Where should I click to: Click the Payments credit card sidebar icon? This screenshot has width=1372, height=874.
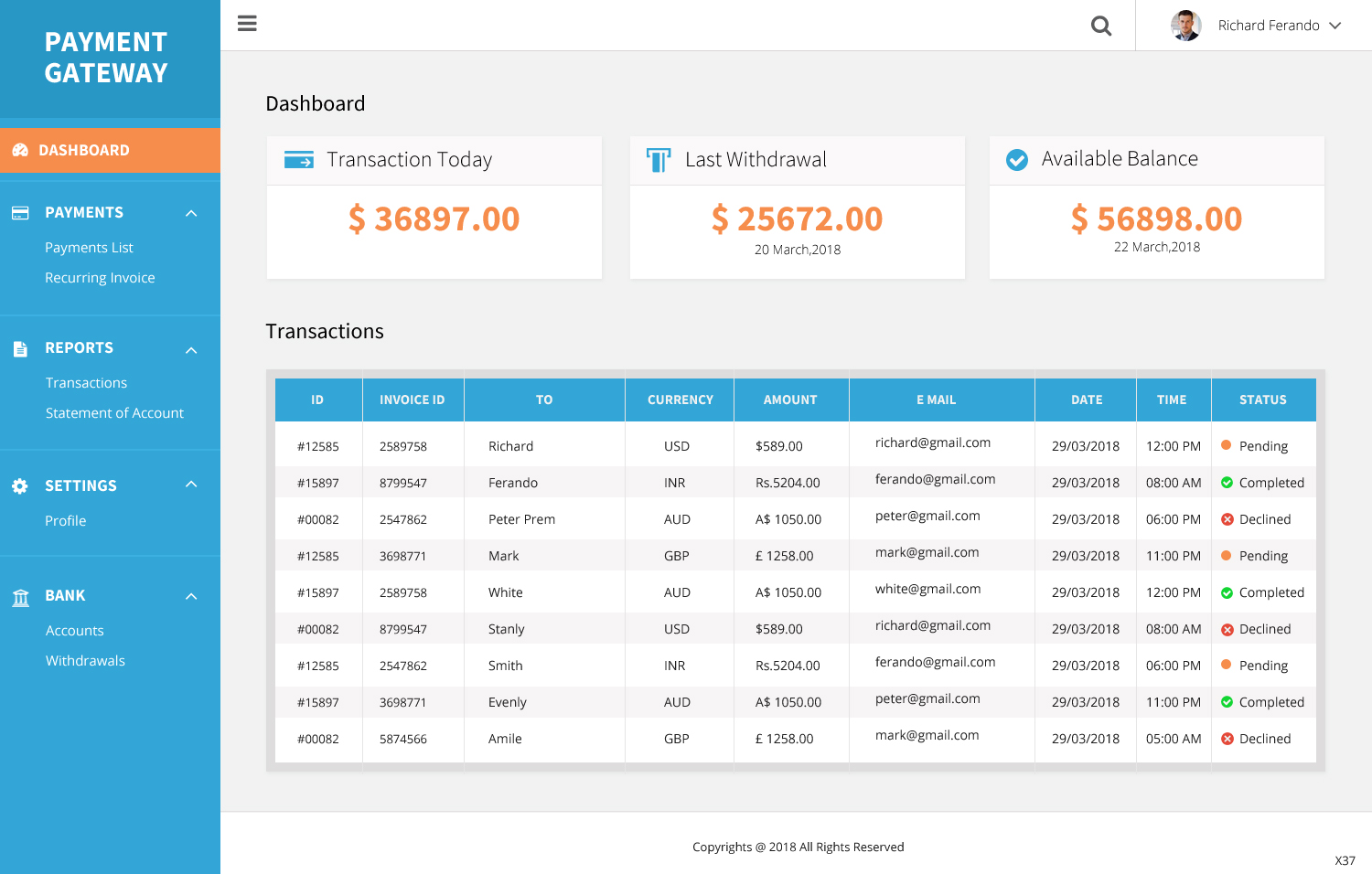pos(20,213)
